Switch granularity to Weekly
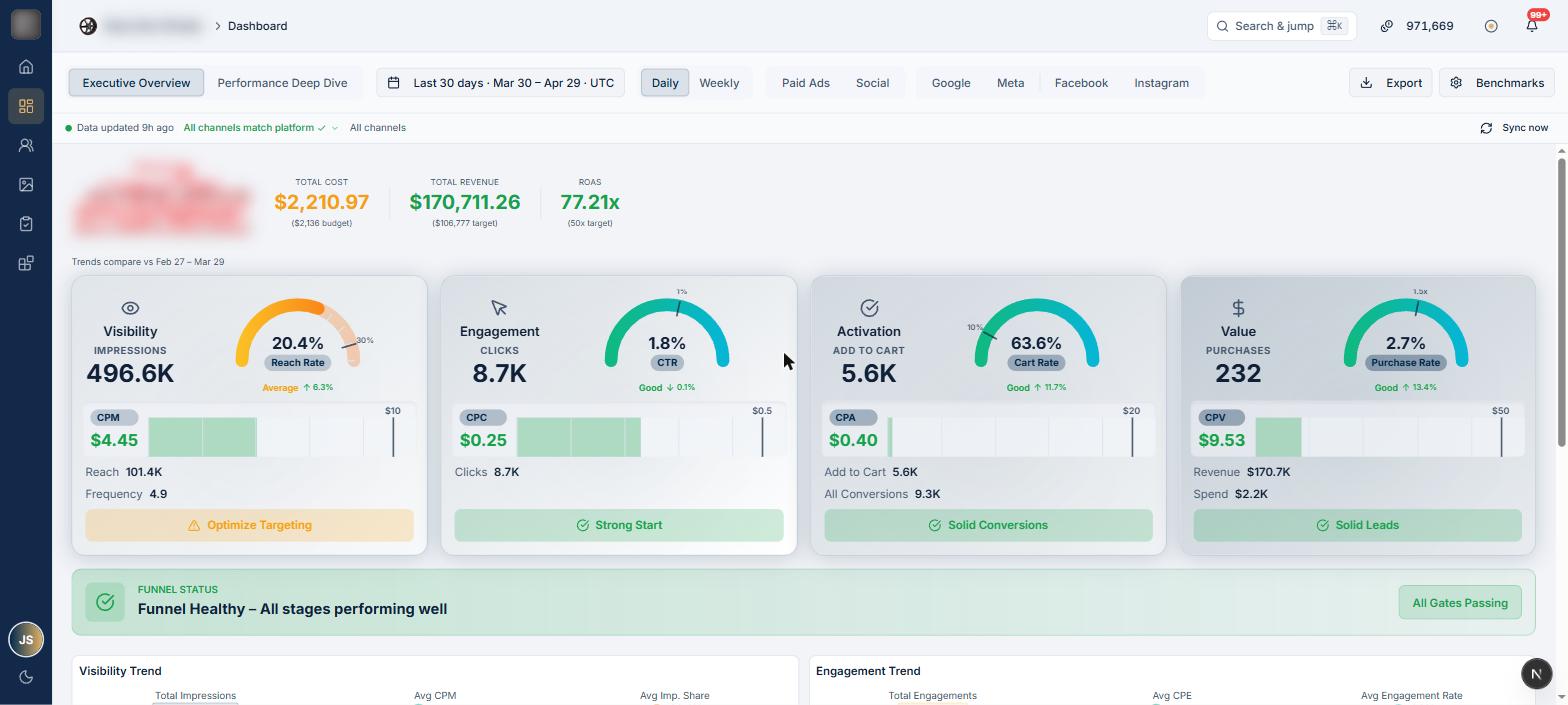 (719, 83)
